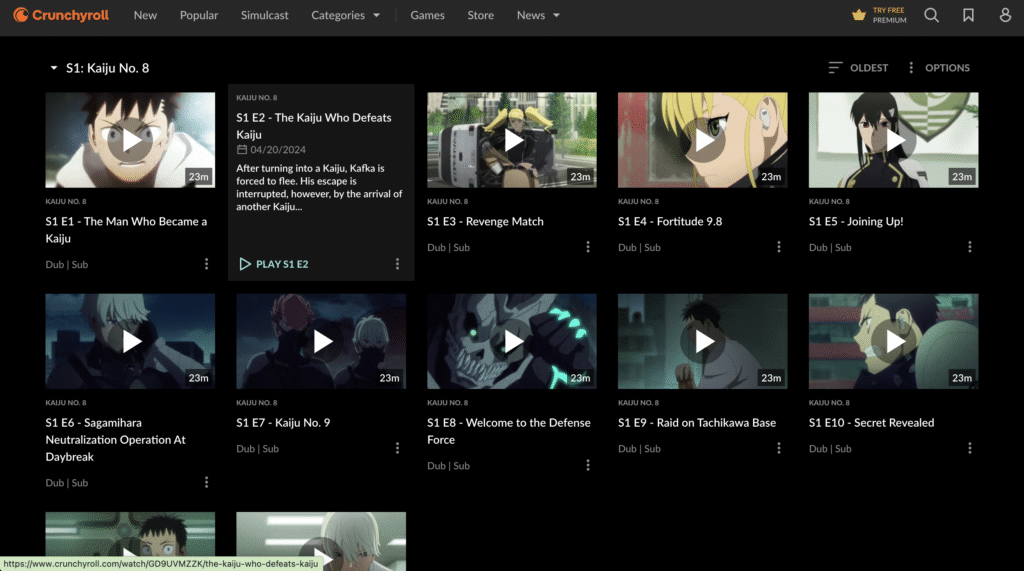Open title S1 E7 - Kaiju No. 9

[283, 423]
